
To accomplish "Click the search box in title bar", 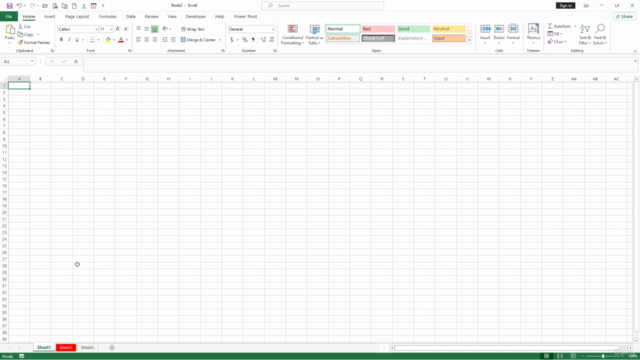I will (x=322, y=6).
